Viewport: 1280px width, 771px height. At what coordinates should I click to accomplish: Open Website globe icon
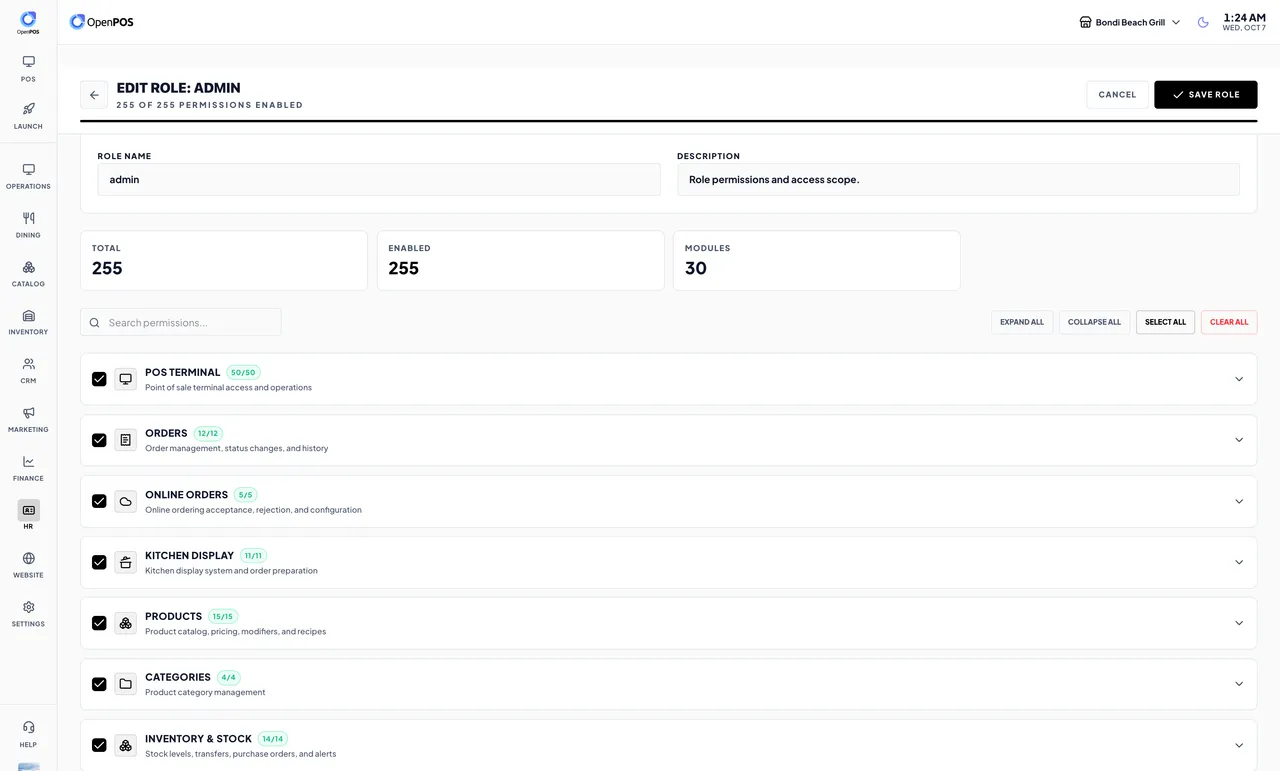coord(28,558)
